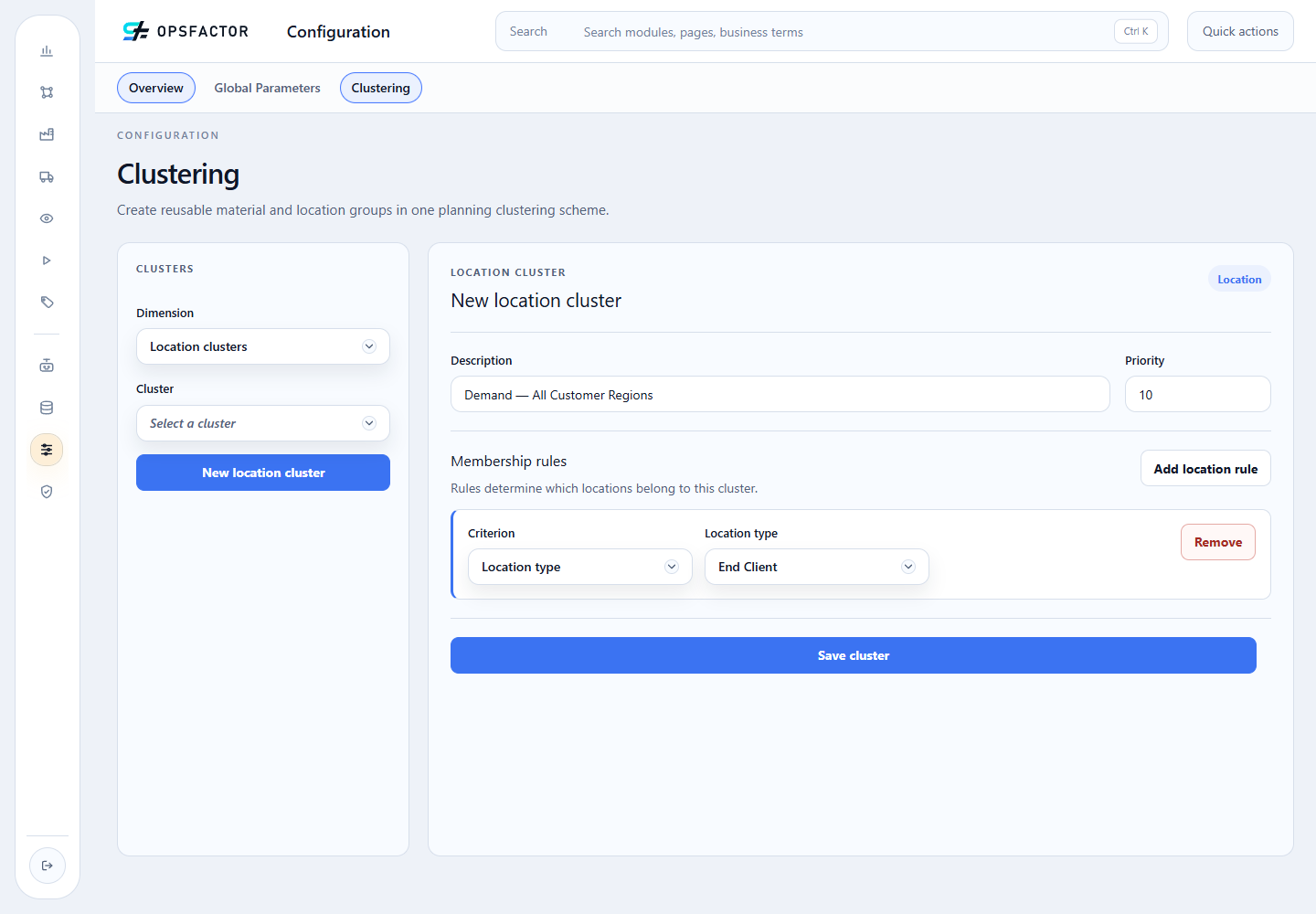Switch to the Global Parameters tab

tap(268, 88)
